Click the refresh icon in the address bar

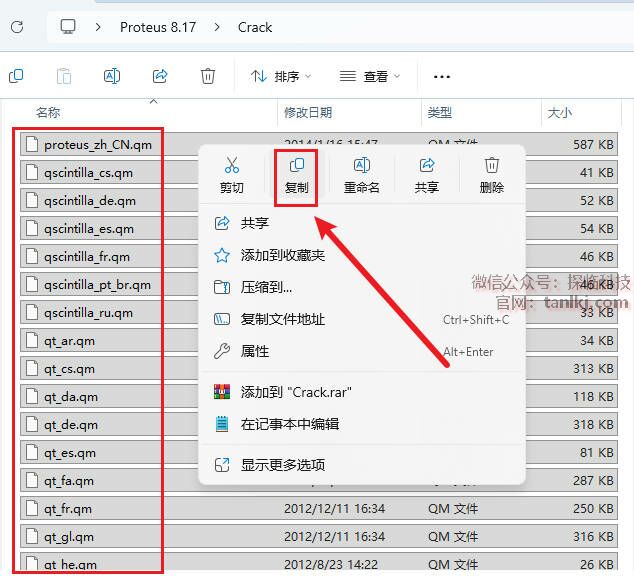[17, 27]
